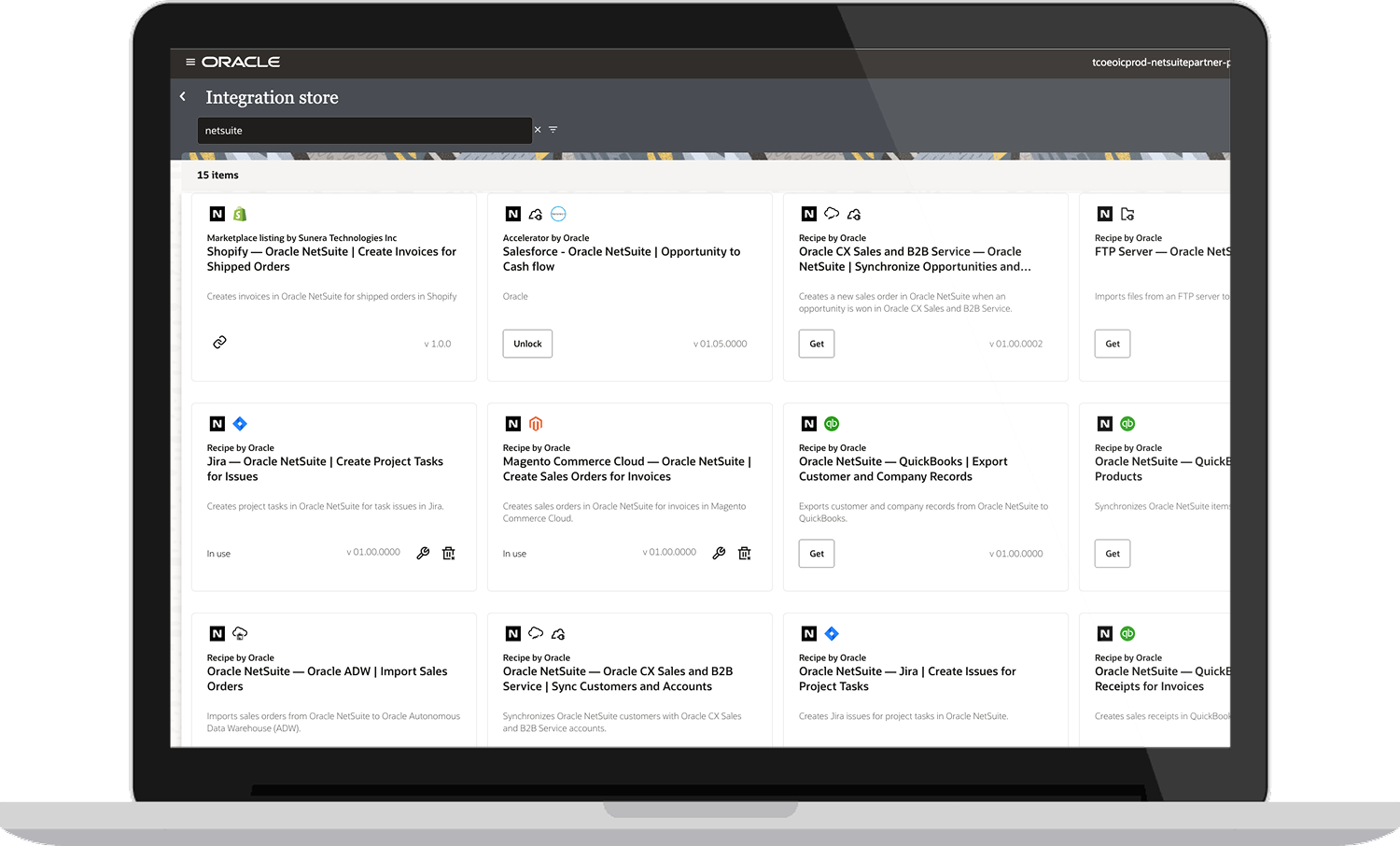Open Salesforce Opportunity to Cash flow title
The width and height of the screenshot is (1400, 846).
click(621, 259)
